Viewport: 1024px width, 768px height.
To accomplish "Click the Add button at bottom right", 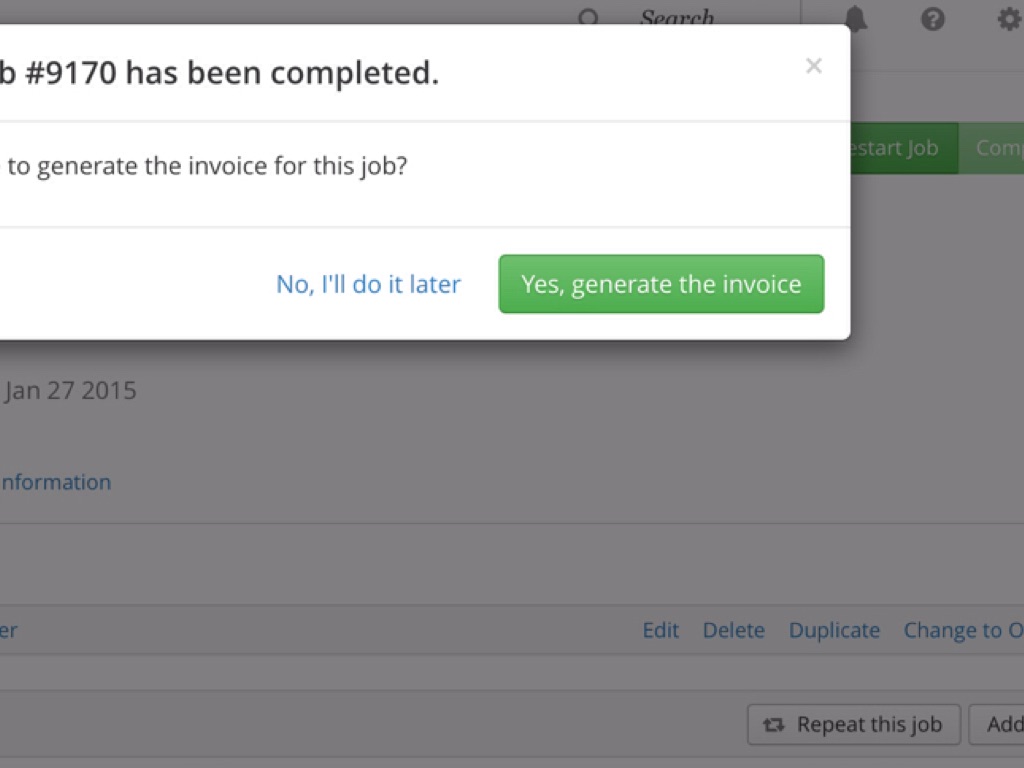I will pos(1000,725).
